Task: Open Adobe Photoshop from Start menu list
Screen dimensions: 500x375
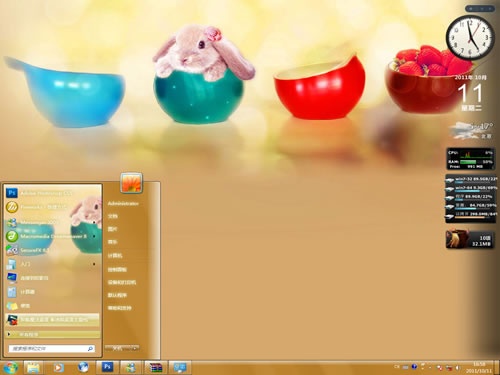Action: [x=53, y=193]
